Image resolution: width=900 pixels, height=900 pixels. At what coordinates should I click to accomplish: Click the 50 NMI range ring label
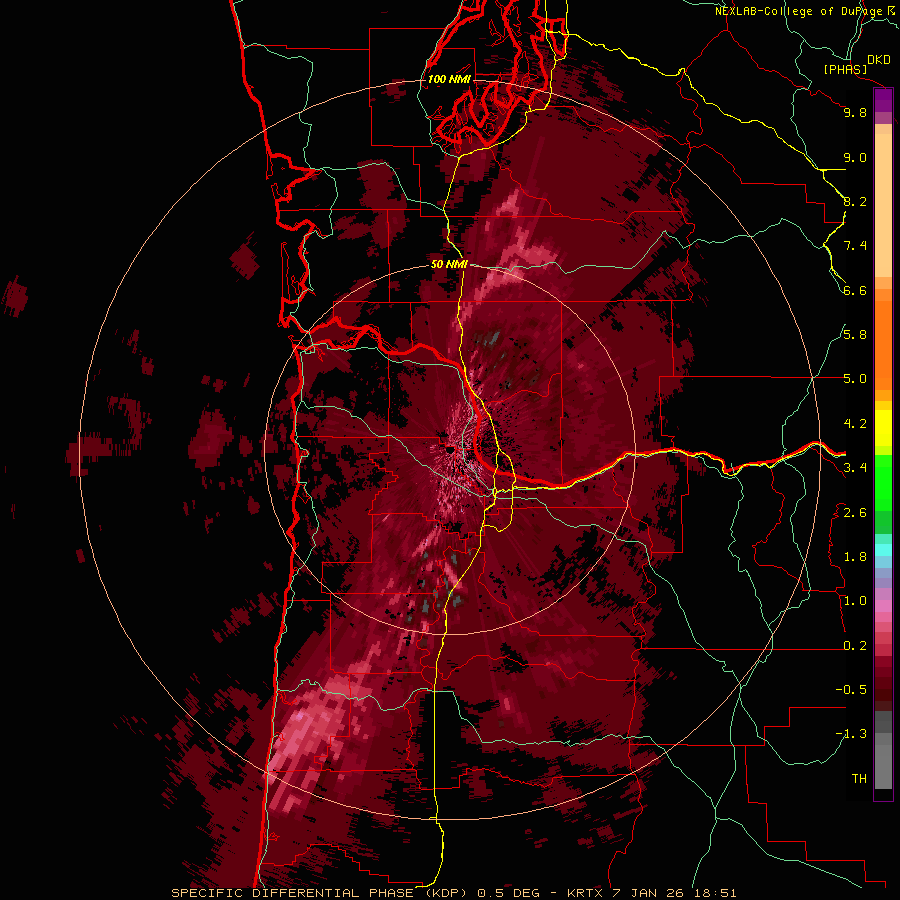point(449,265)
